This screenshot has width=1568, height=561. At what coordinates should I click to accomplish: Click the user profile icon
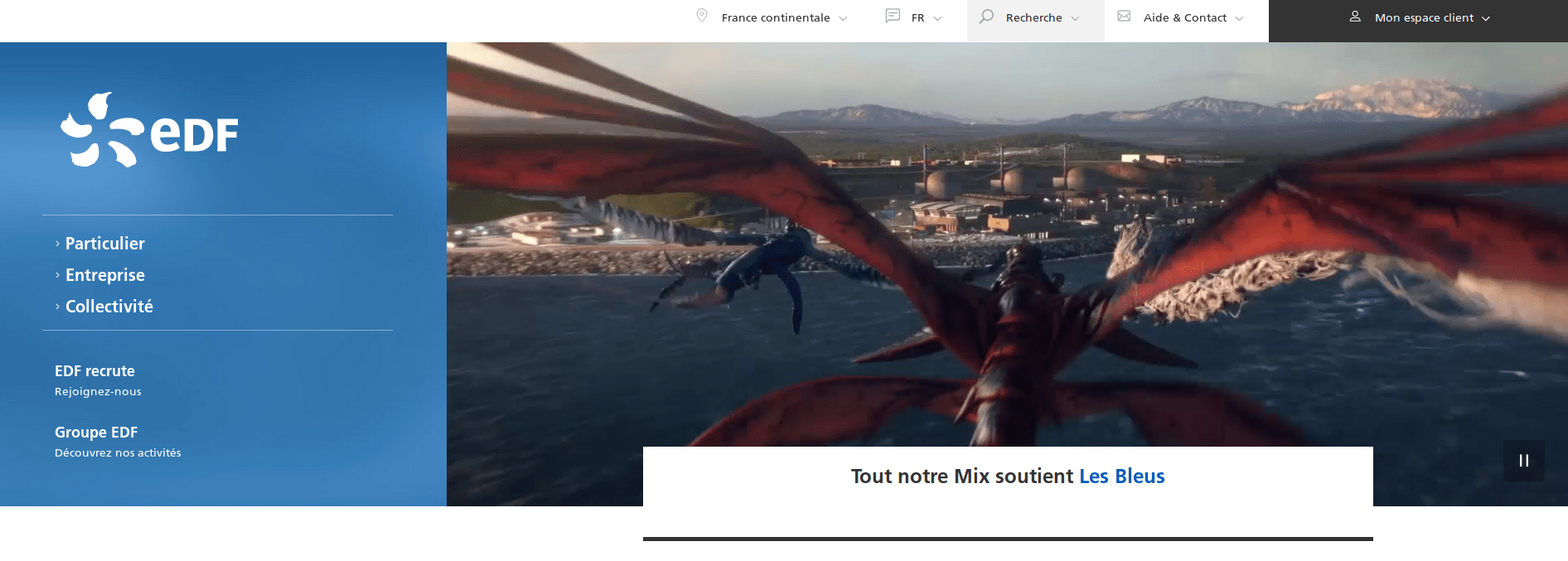point(1355,17)
